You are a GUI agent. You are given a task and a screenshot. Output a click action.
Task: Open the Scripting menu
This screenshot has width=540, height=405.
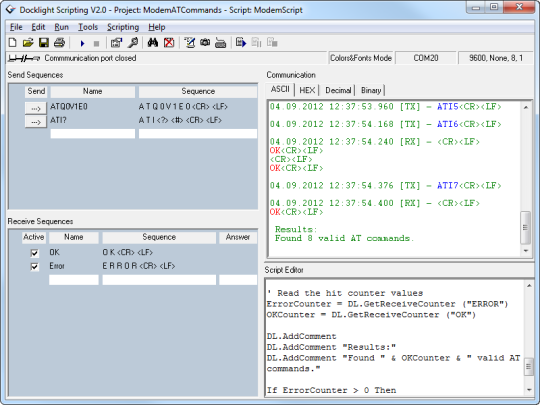(x=123, y=27)
